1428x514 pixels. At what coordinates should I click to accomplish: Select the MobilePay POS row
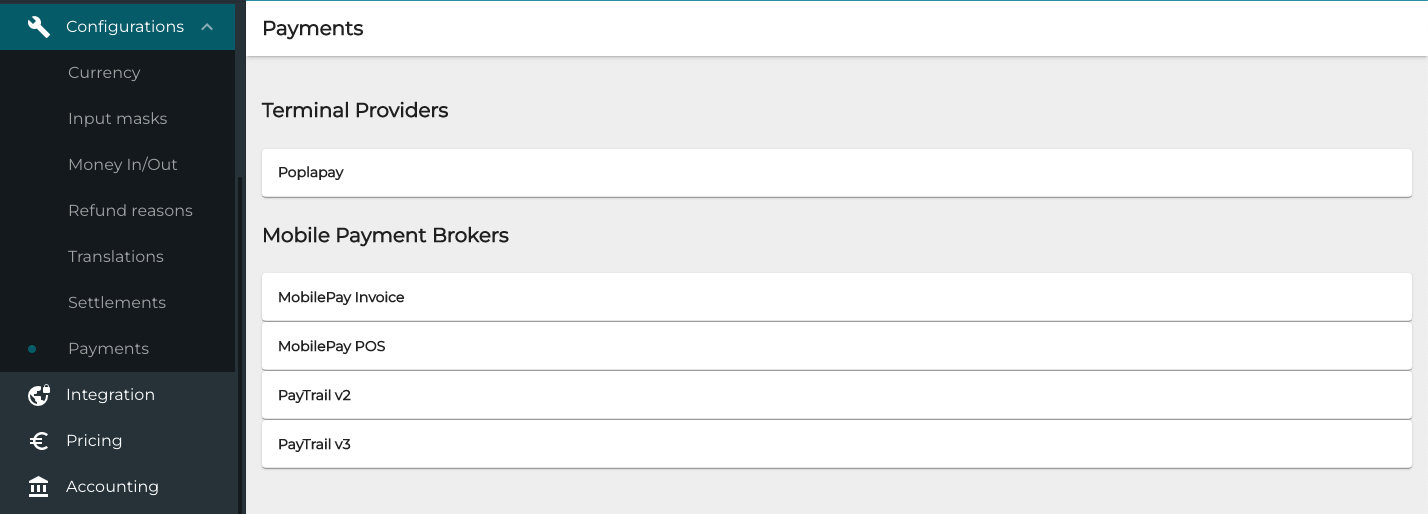click(x=836, y=346)
